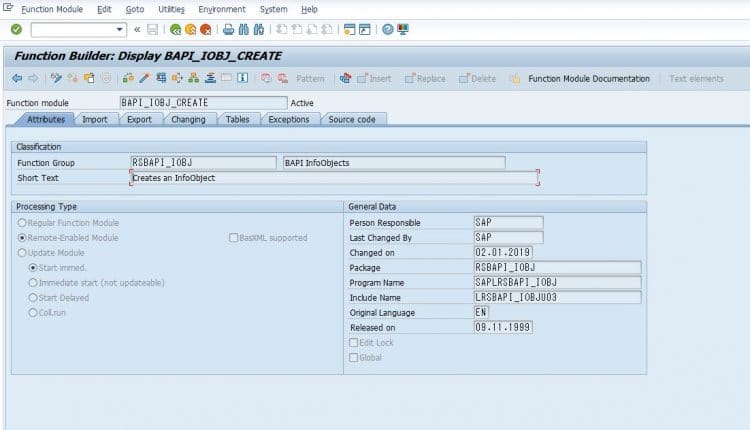Screen dimensions: 750x430
Task: Open the Environment menu
Action: [x=221, y=9]
